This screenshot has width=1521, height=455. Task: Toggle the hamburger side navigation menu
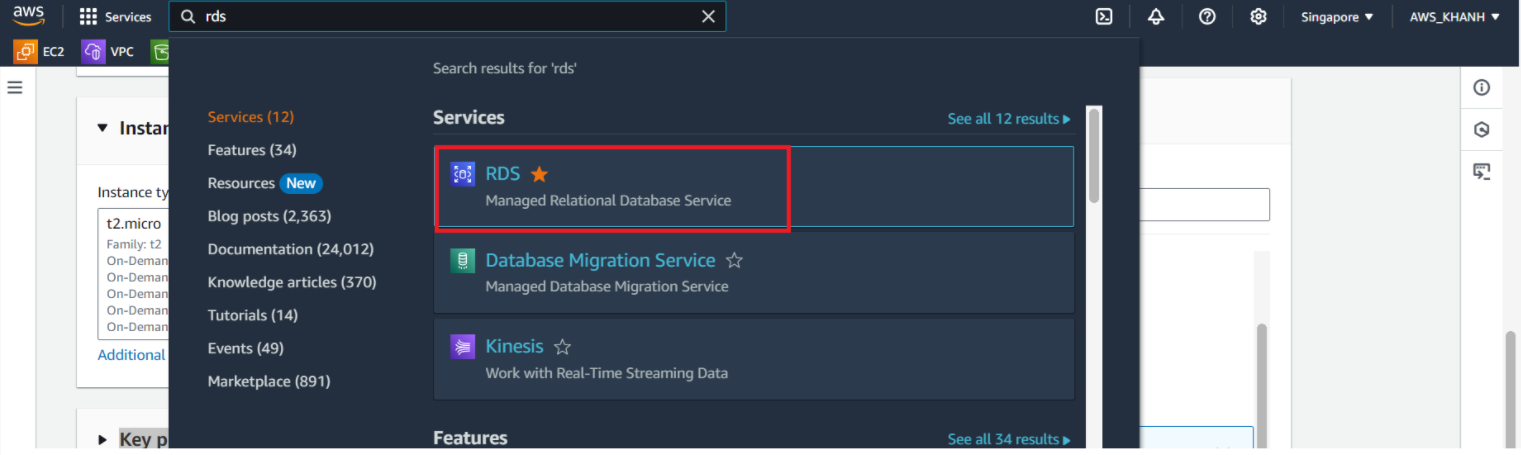coord(15,87)
